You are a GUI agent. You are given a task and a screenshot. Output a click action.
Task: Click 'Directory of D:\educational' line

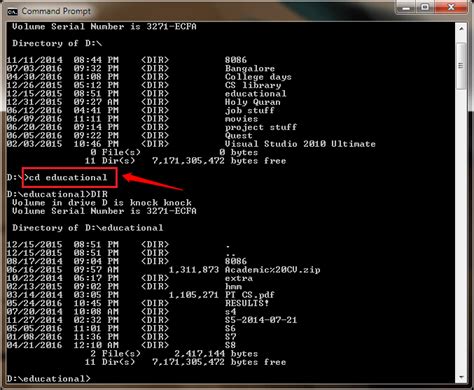88,228
